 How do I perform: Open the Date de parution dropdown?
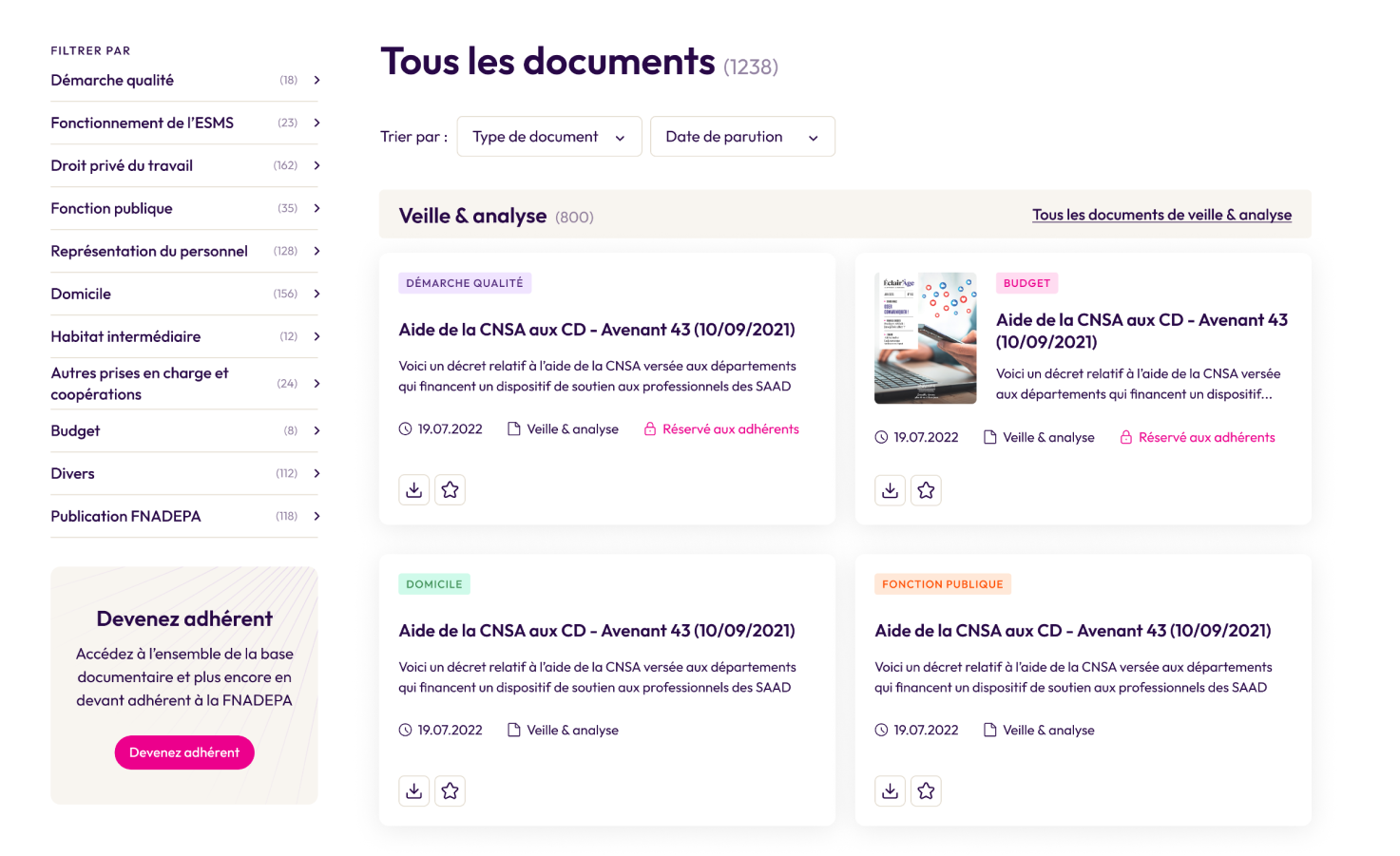(741, 137)
